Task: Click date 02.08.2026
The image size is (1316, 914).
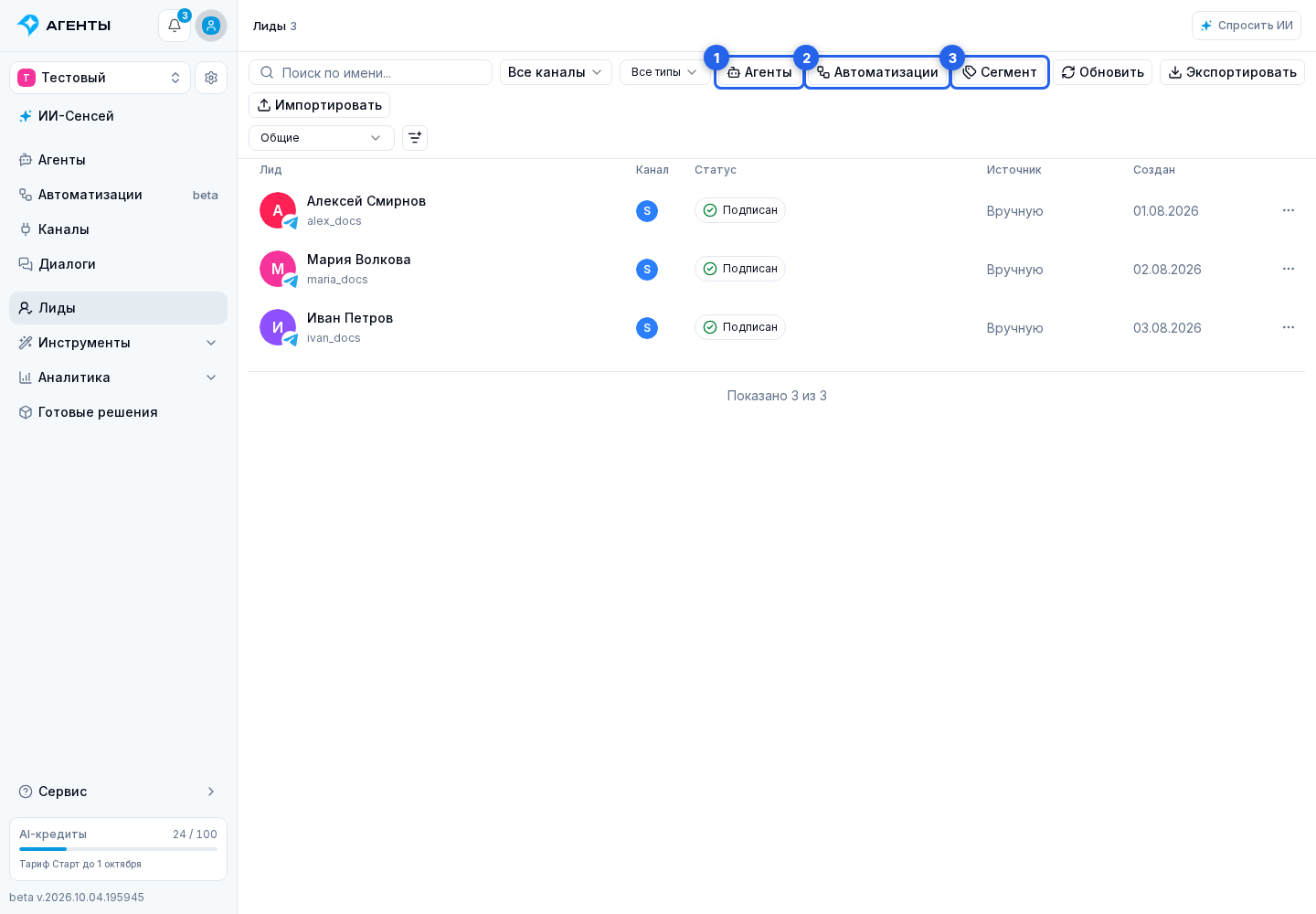Action: pos(1167,270)
